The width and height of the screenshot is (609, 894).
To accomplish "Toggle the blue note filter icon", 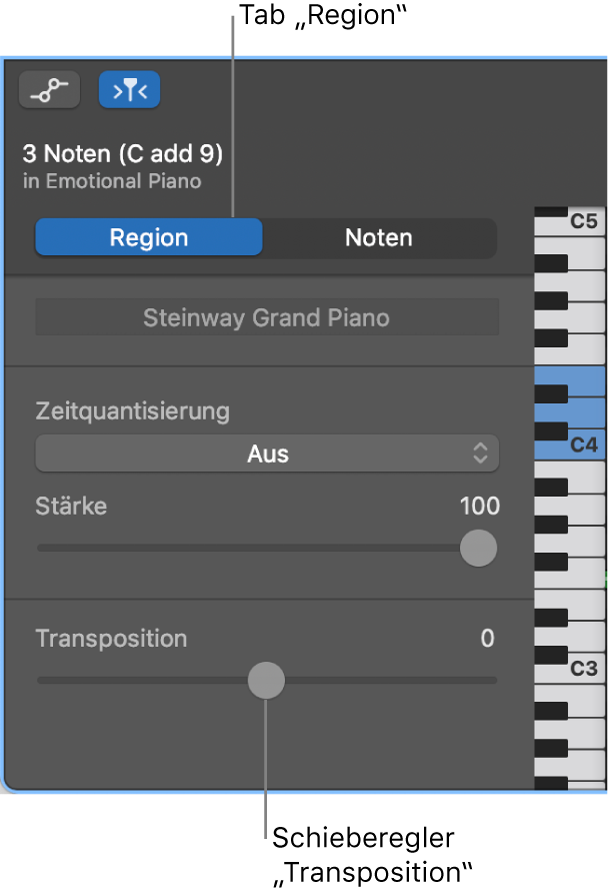I will pos(129,90).
